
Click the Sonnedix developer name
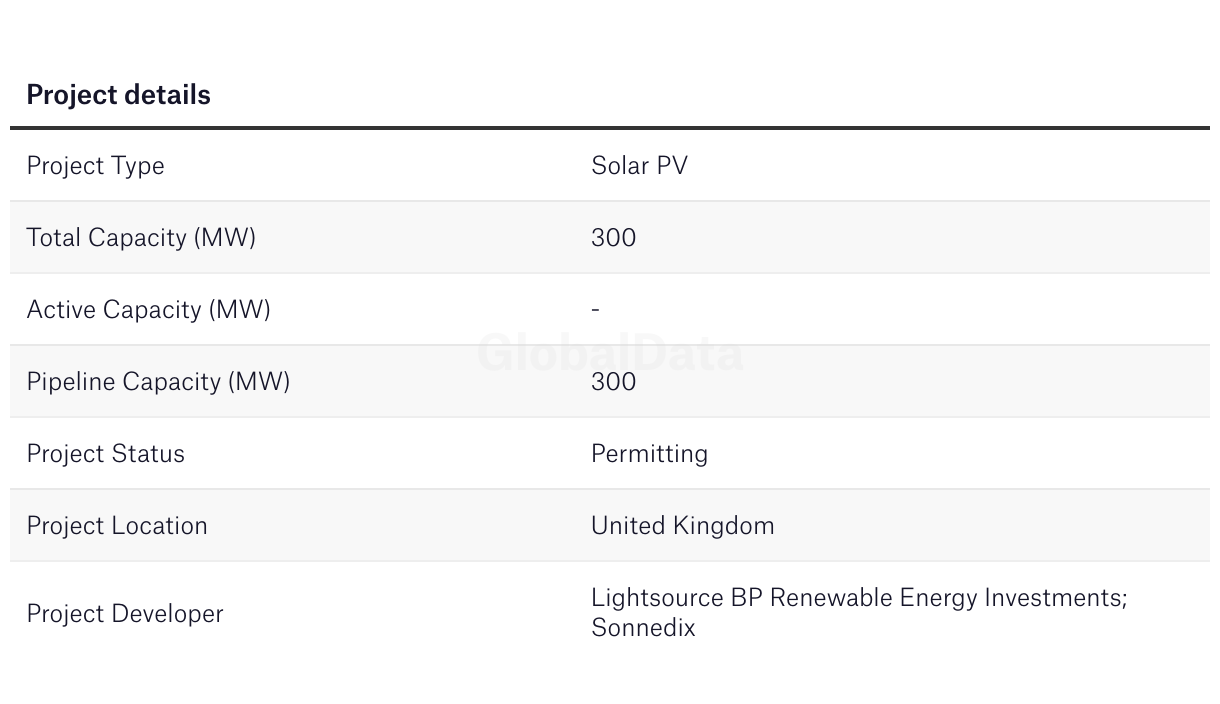[643, 628]
